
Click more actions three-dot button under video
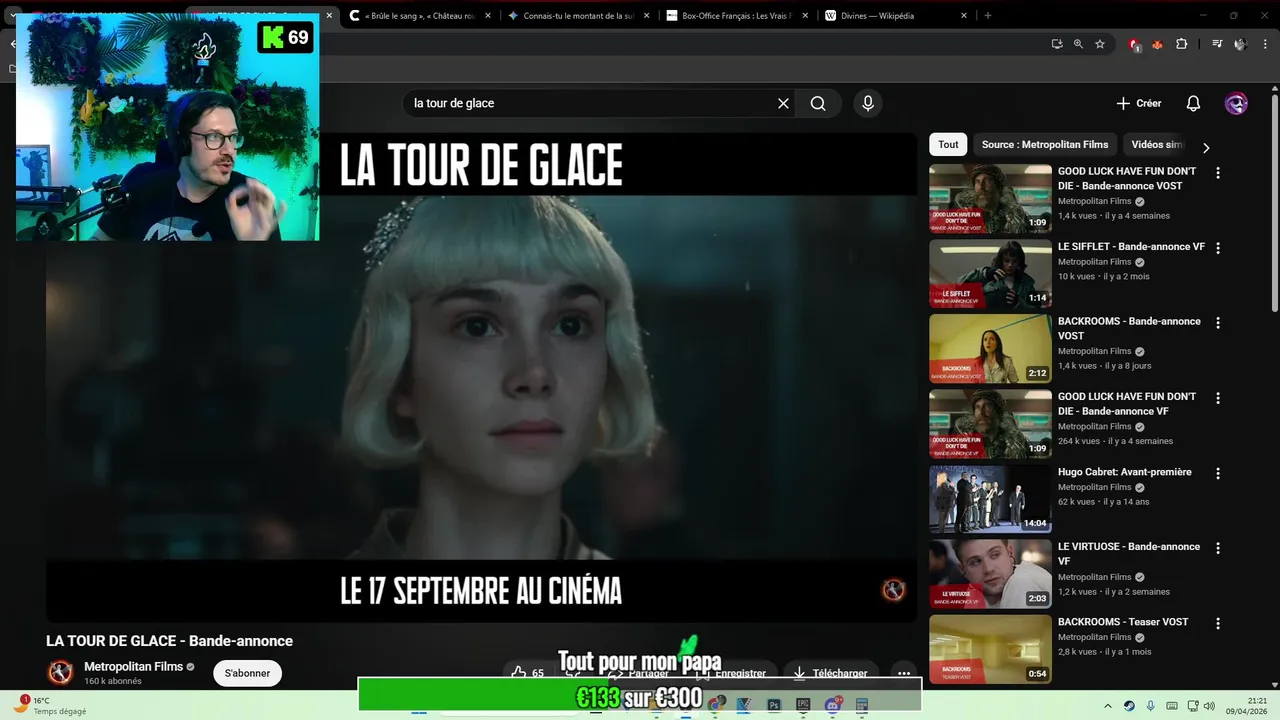pyautogui.click(x=903, y=673)
